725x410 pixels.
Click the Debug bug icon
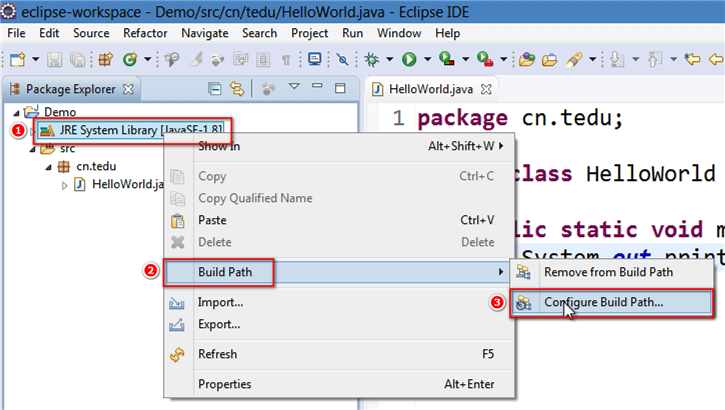372,59
